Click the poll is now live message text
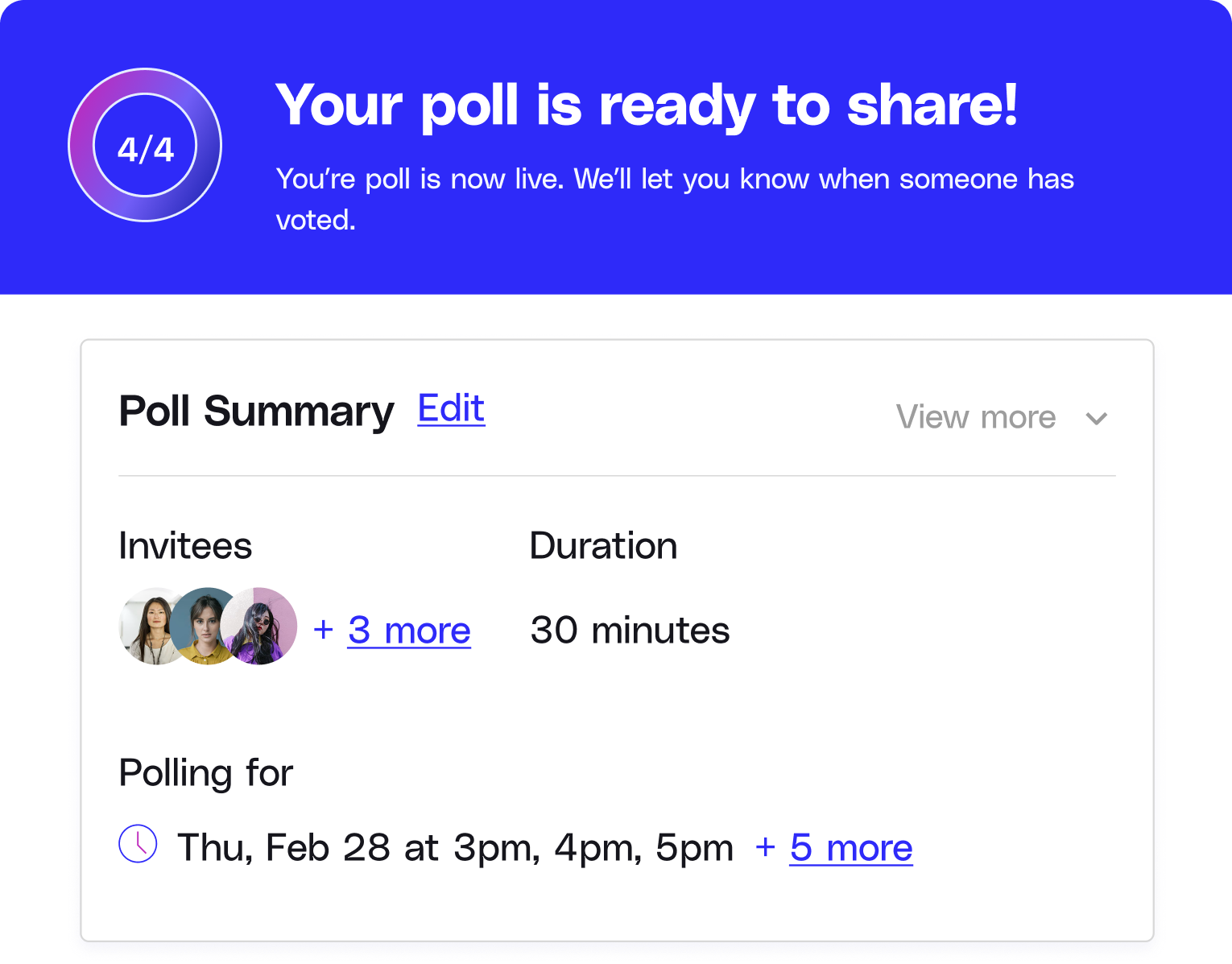 pos(675,198)
